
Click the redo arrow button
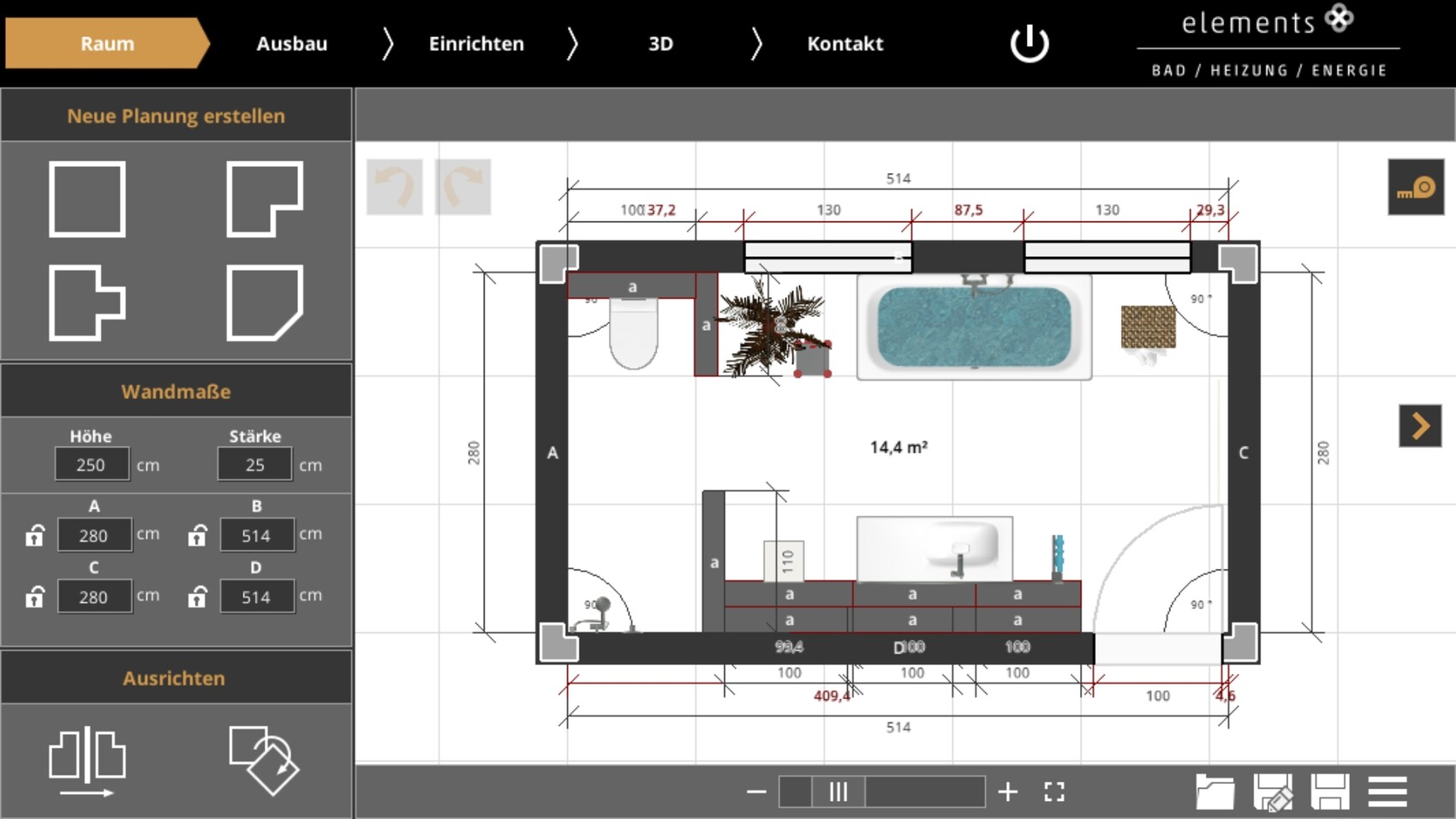[x=462, y=187]
